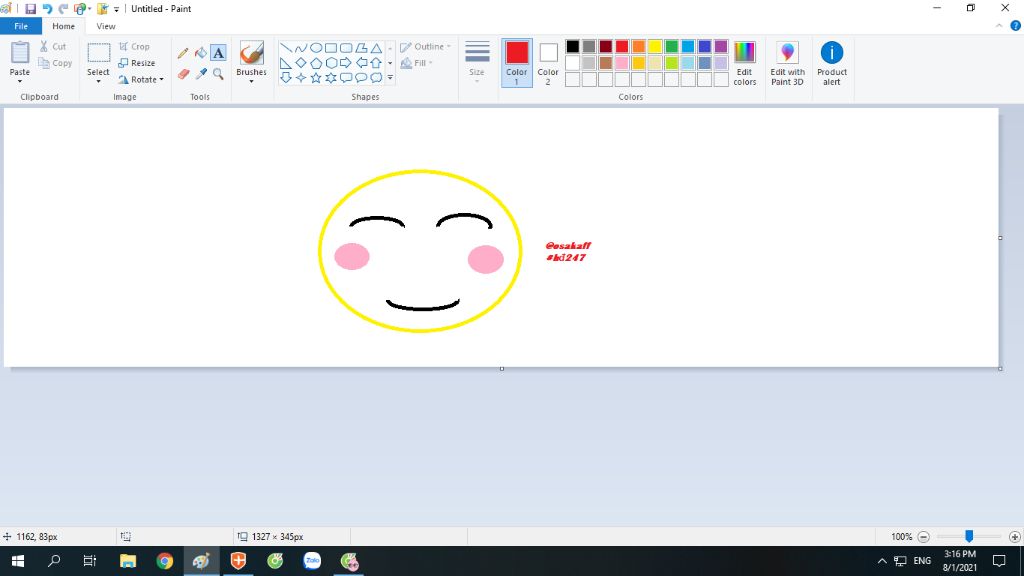Collapse the ribbon with the chevron
Viewport: 1024px width, 576px height.
999,25
